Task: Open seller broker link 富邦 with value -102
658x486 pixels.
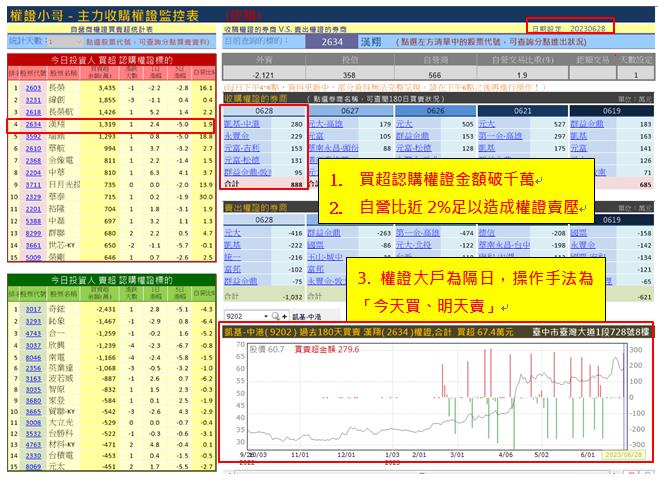Action: [232, 269]
